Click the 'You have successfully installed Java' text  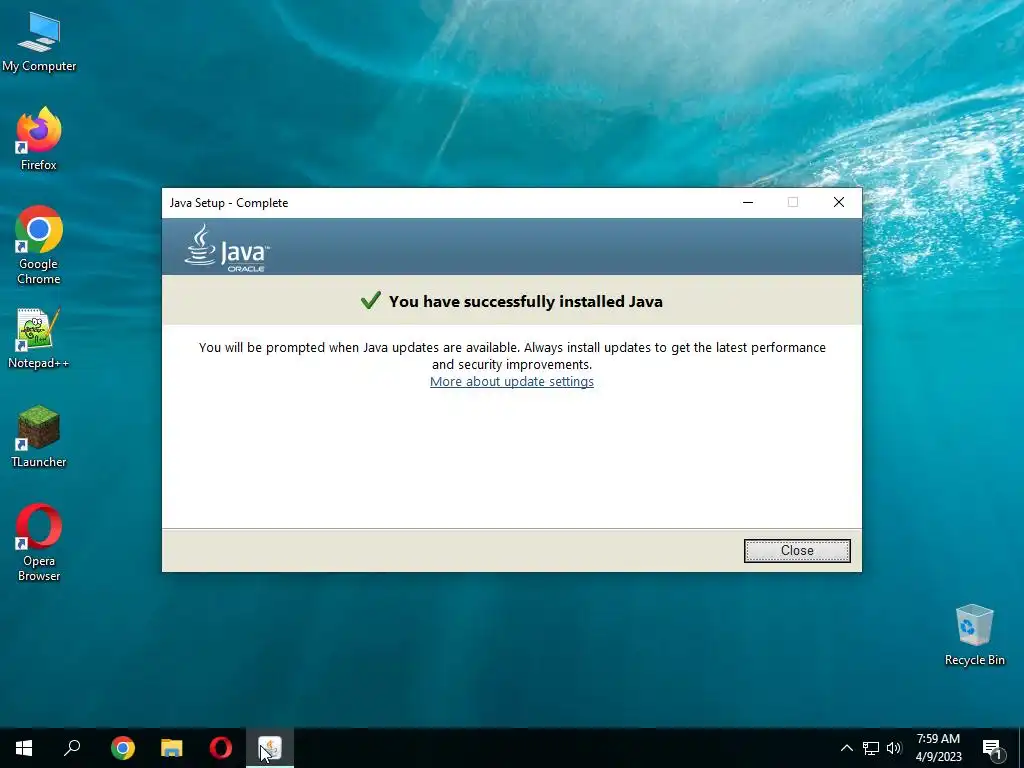pos(526,302)
